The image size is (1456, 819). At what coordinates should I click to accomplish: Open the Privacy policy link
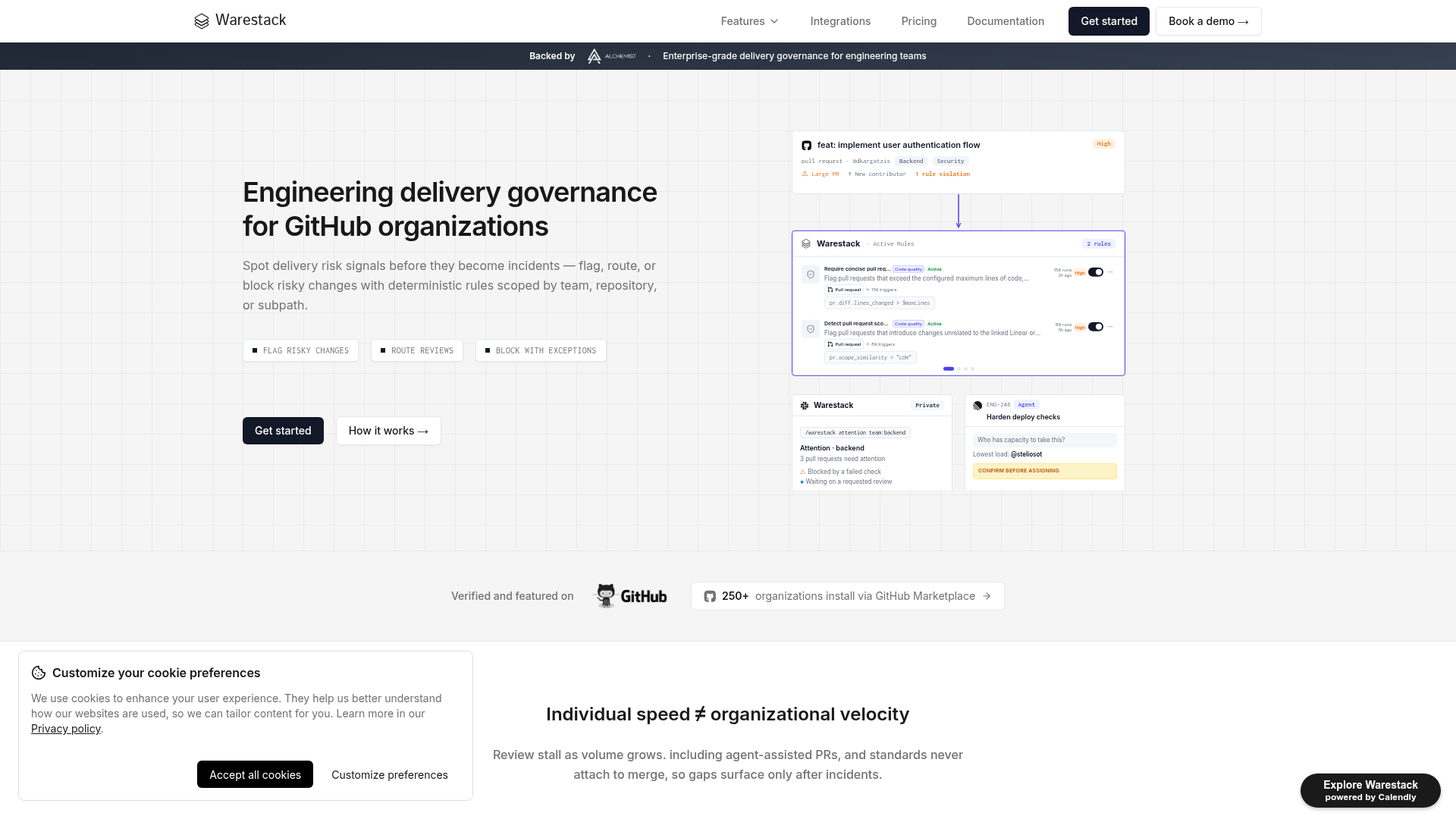(66, 729)
